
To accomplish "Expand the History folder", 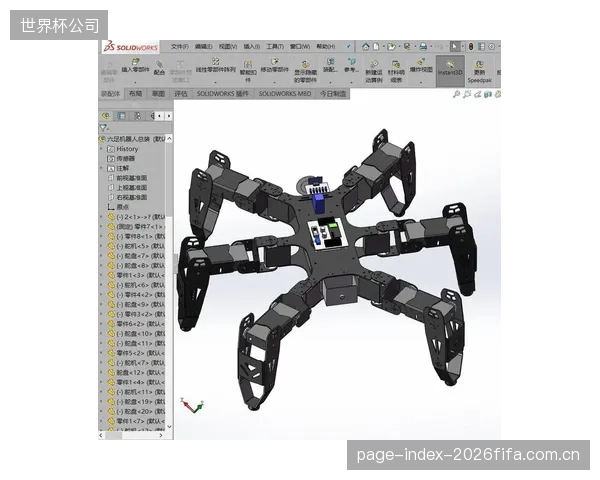I will pyautogui.click(x=101, y=149).
